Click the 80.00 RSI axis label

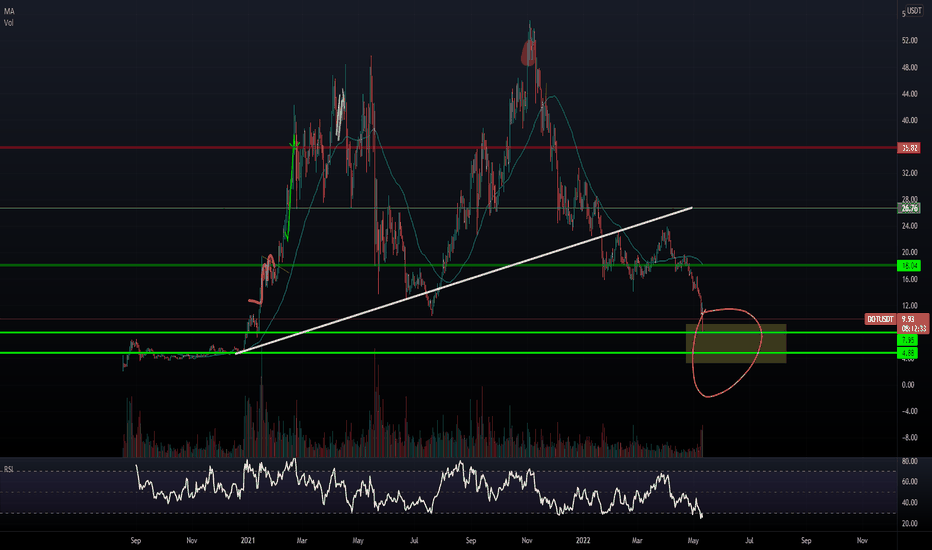[909, 461]
